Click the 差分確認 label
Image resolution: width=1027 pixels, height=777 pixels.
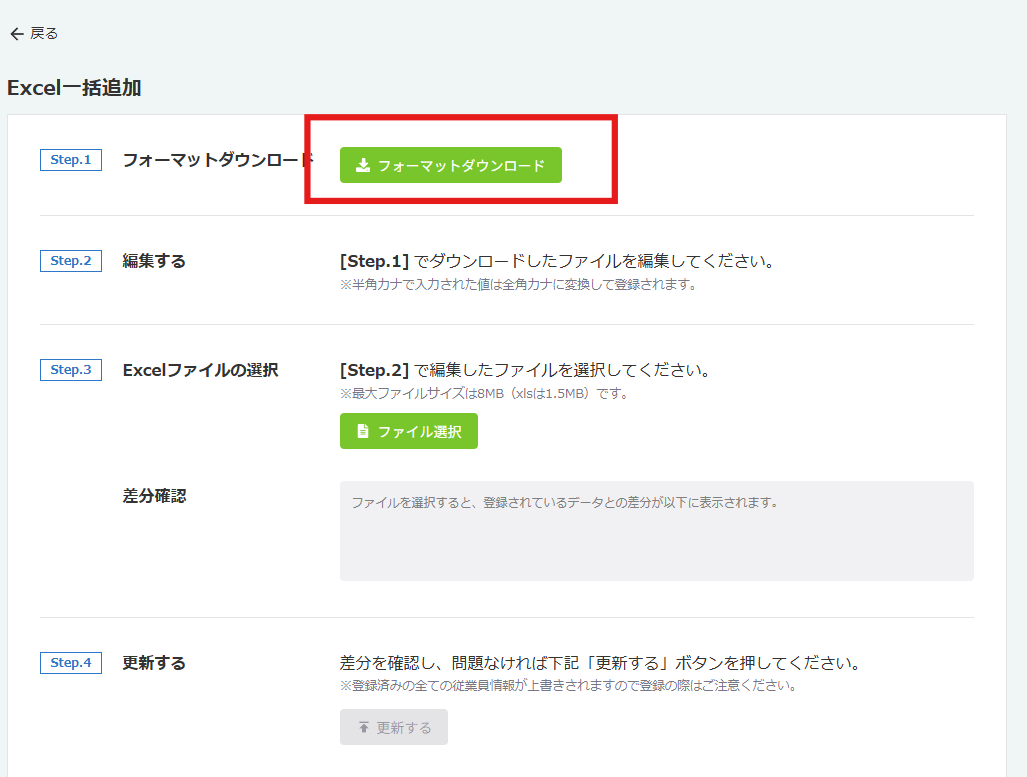(154, 496)
